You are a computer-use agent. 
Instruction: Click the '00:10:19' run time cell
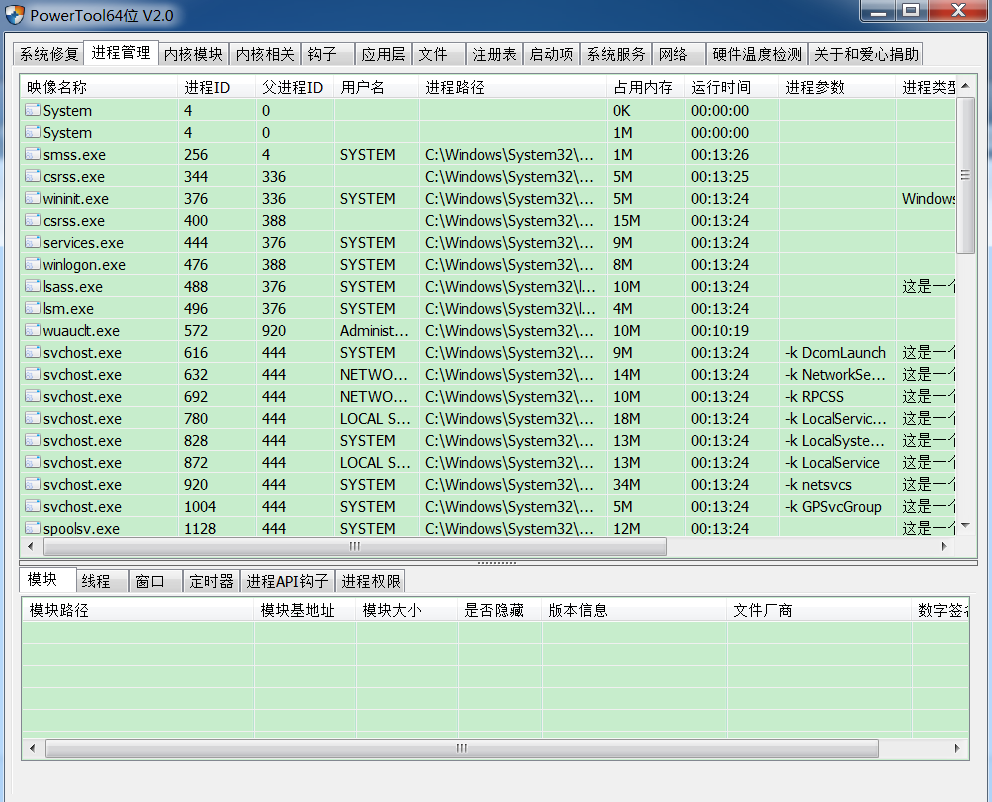click(732, 330)
